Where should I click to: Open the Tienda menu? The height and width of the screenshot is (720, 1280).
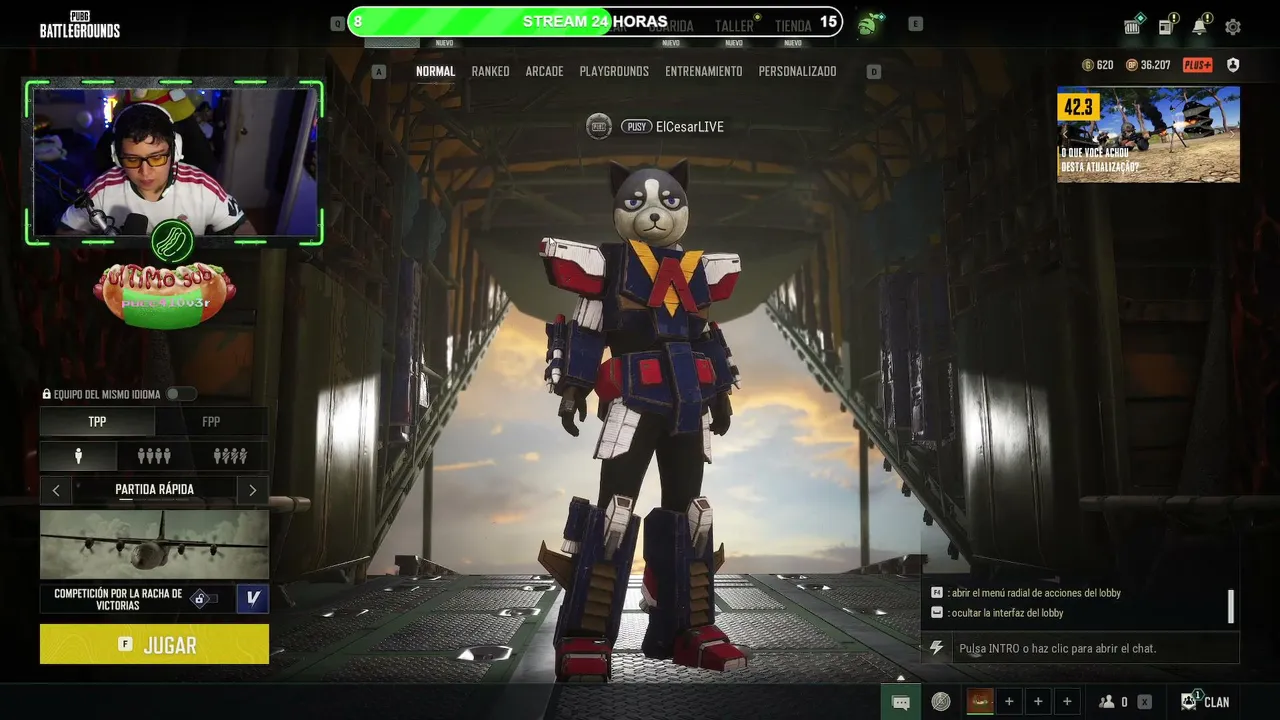793,26
